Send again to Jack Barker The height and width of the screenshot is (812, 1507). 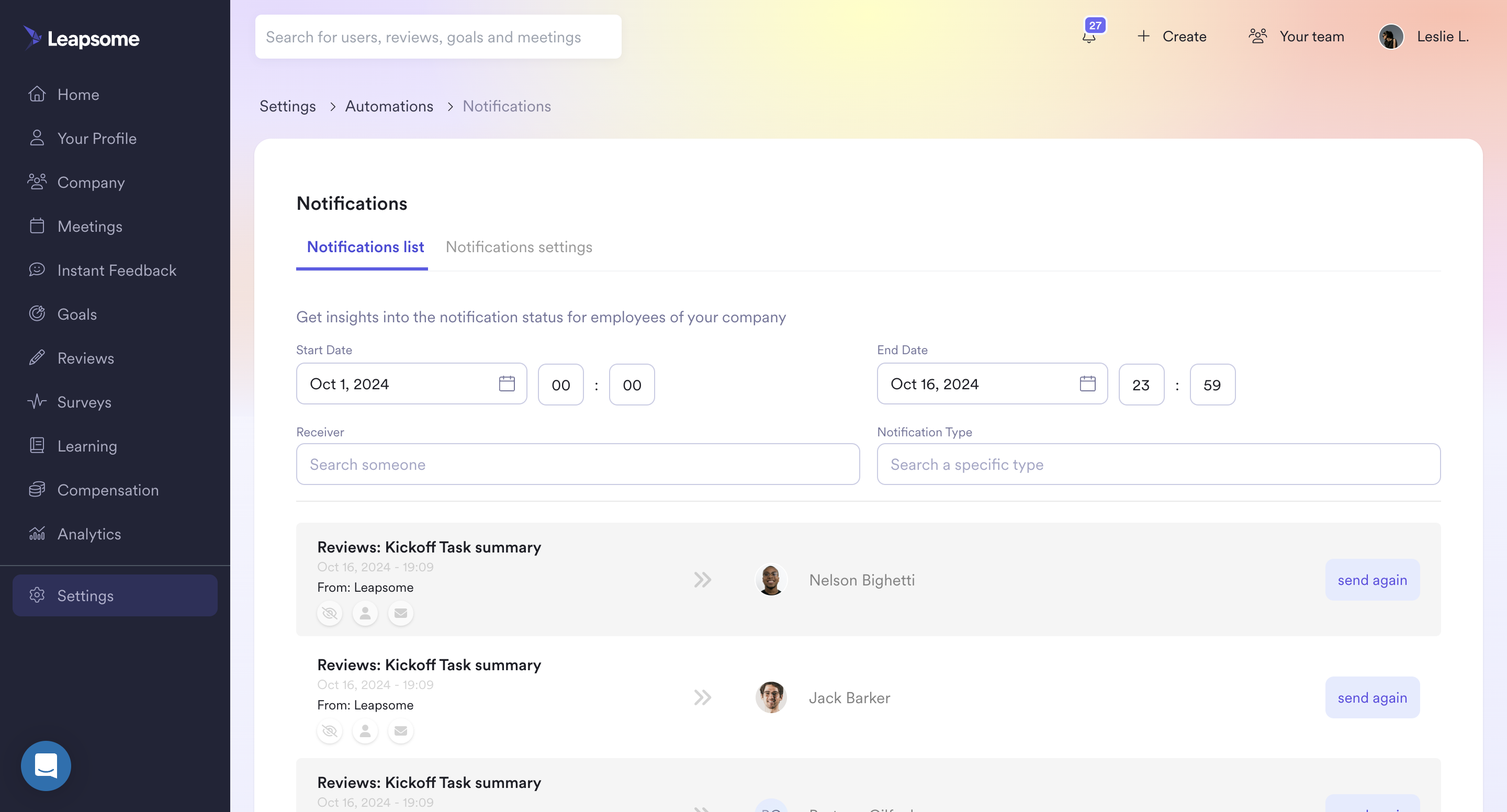click(1372, 697)
